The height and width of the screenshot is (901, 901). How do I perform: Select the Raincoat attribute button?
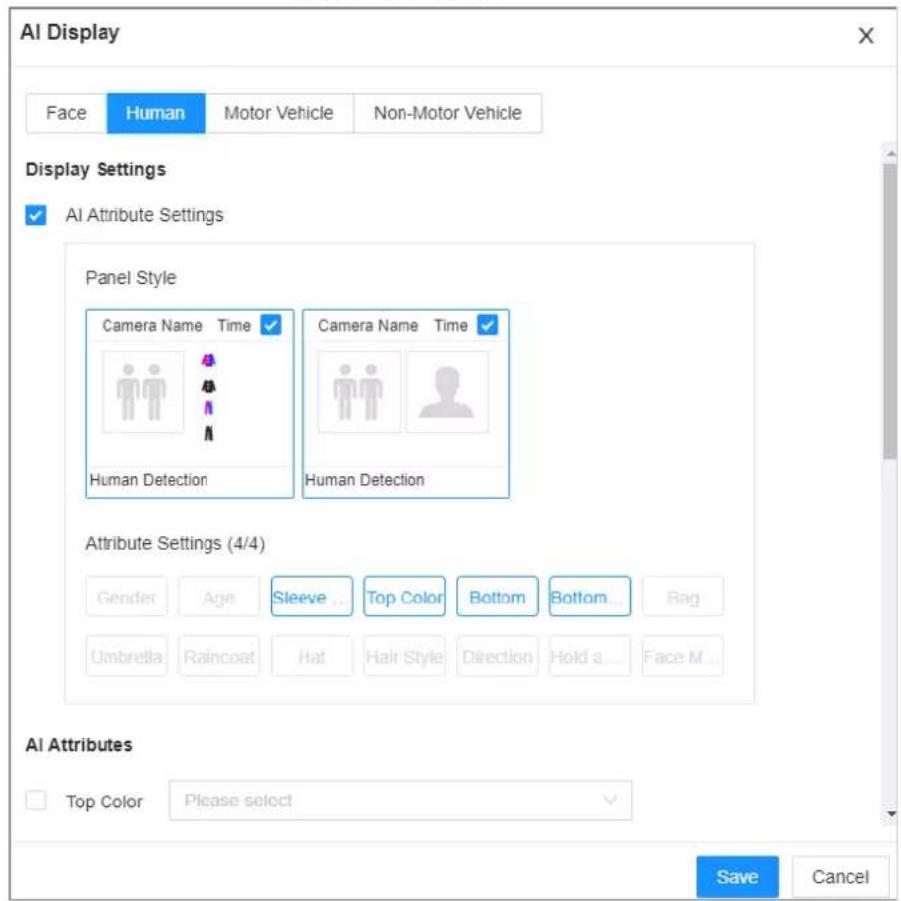point(219,656)
